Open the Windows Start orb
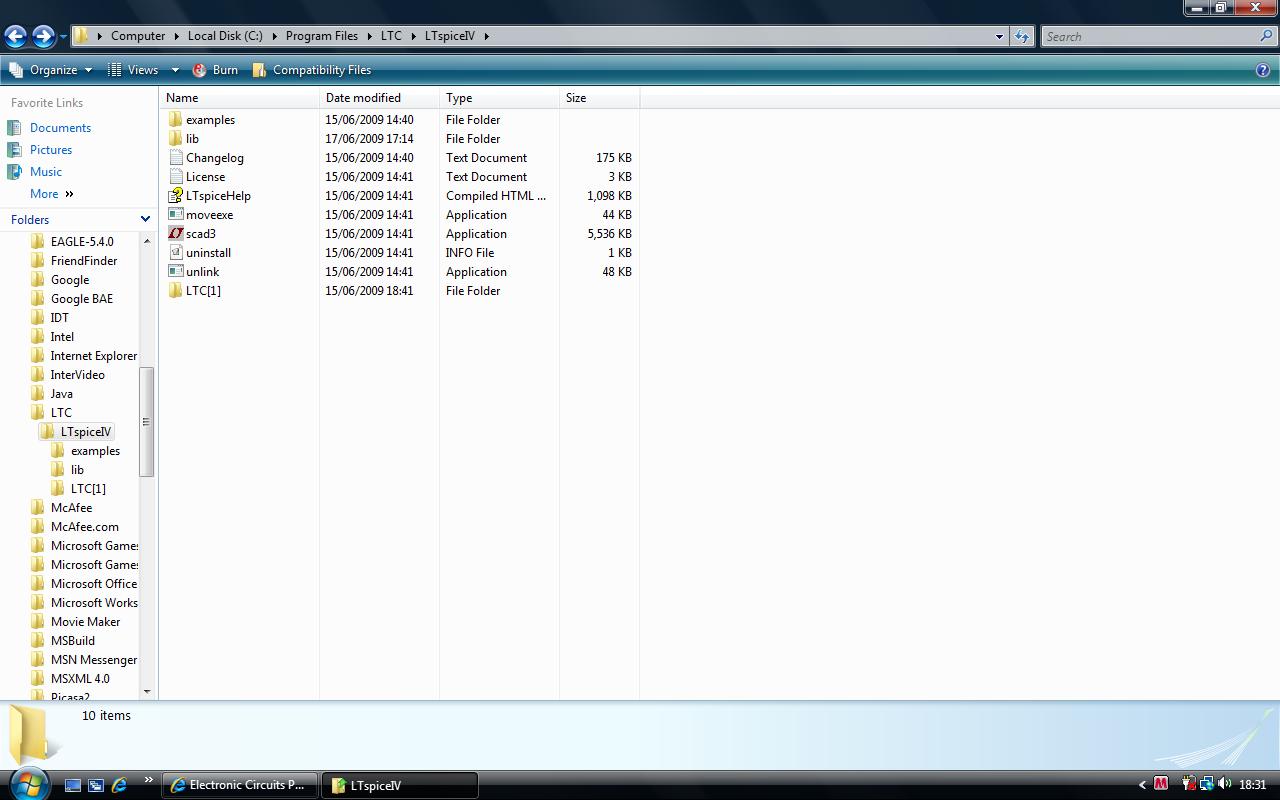This screenshot has height=800, width=1280. point(27,783)
